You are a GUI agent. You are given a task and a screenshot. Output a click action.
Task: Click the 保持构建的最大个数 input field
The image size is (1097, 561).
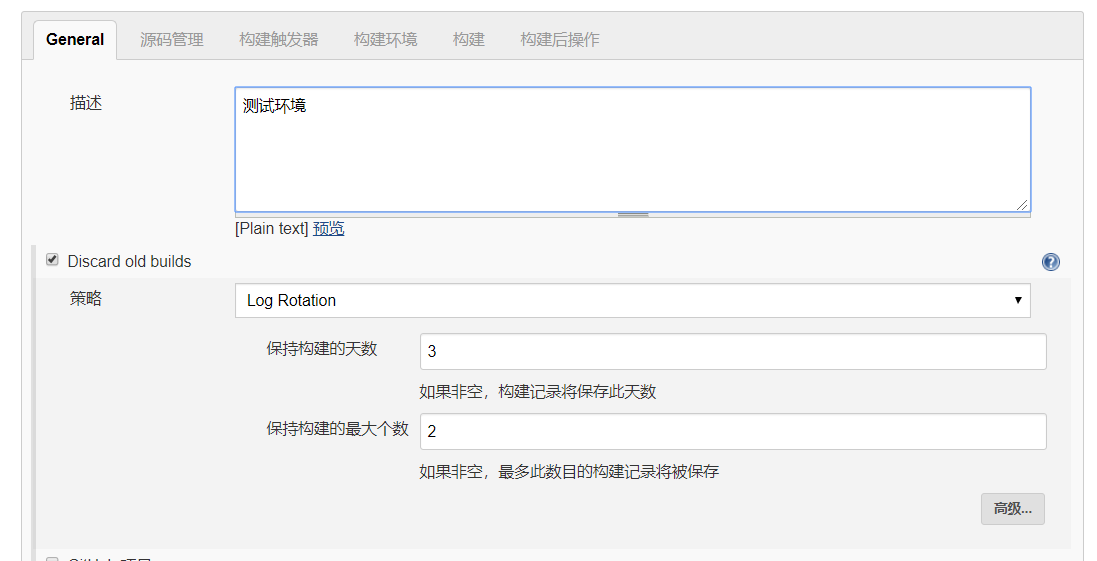733,431
